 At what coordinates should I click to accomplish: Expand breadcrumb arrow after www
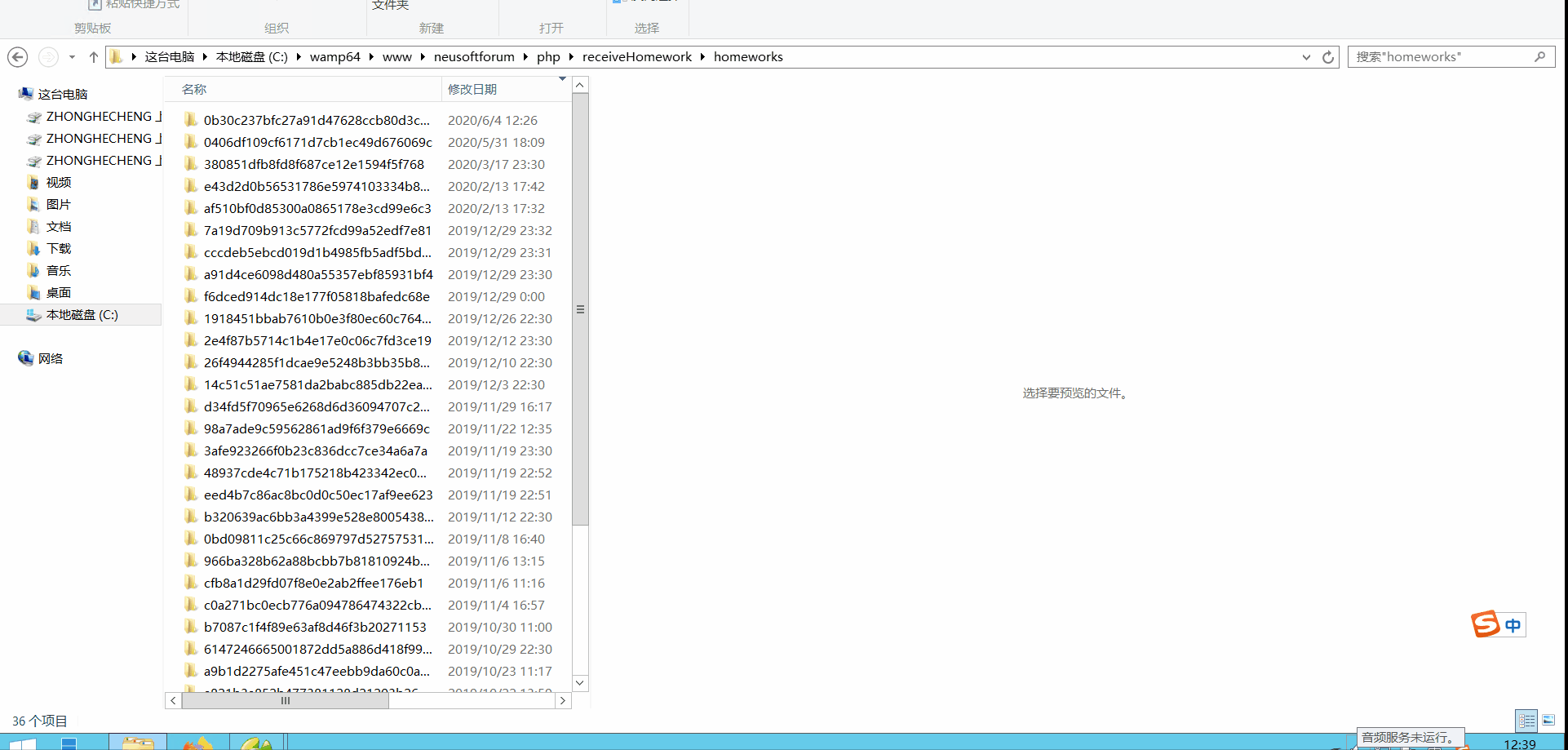tap(423, 57)
